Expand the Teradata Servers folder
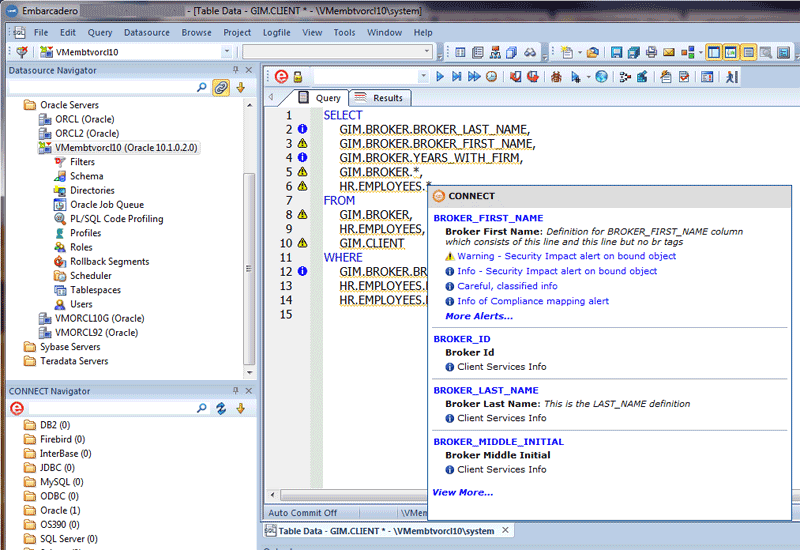Viewport: 800px width, 550px height. pyautogui.click(x=66, y=361)
